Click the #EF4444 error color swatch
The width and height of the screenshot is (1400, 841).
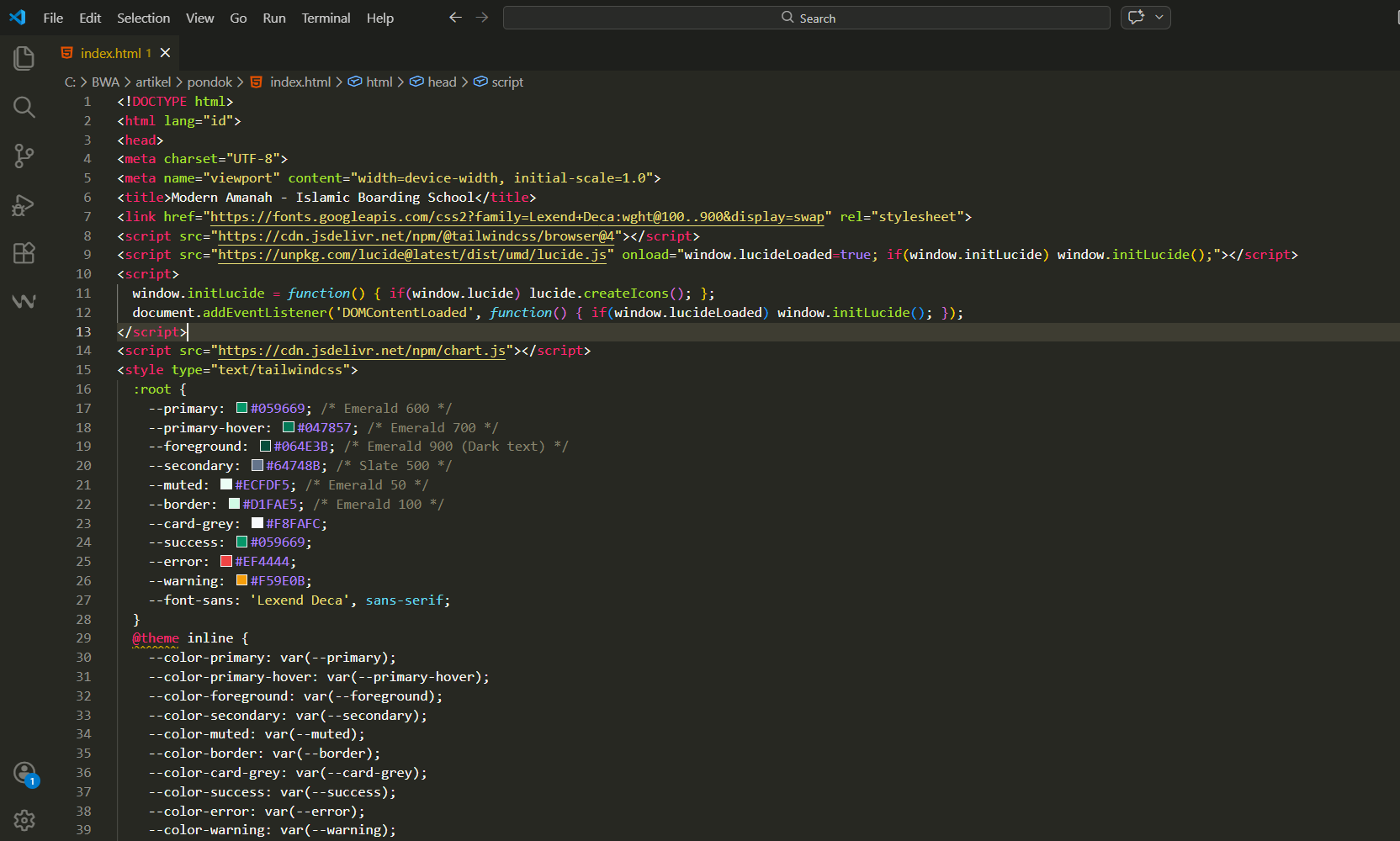click(x=226, y=562)
